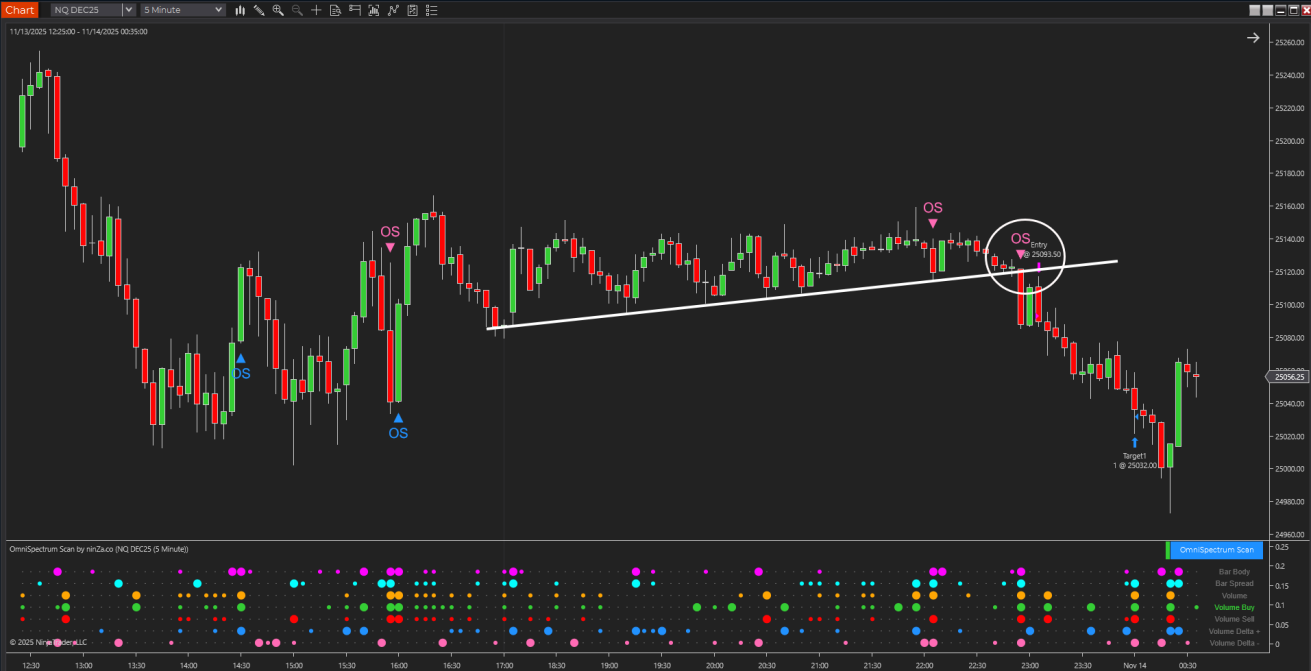Open the bar type chart style icon

pyautogui.click(x=241, y=10)
